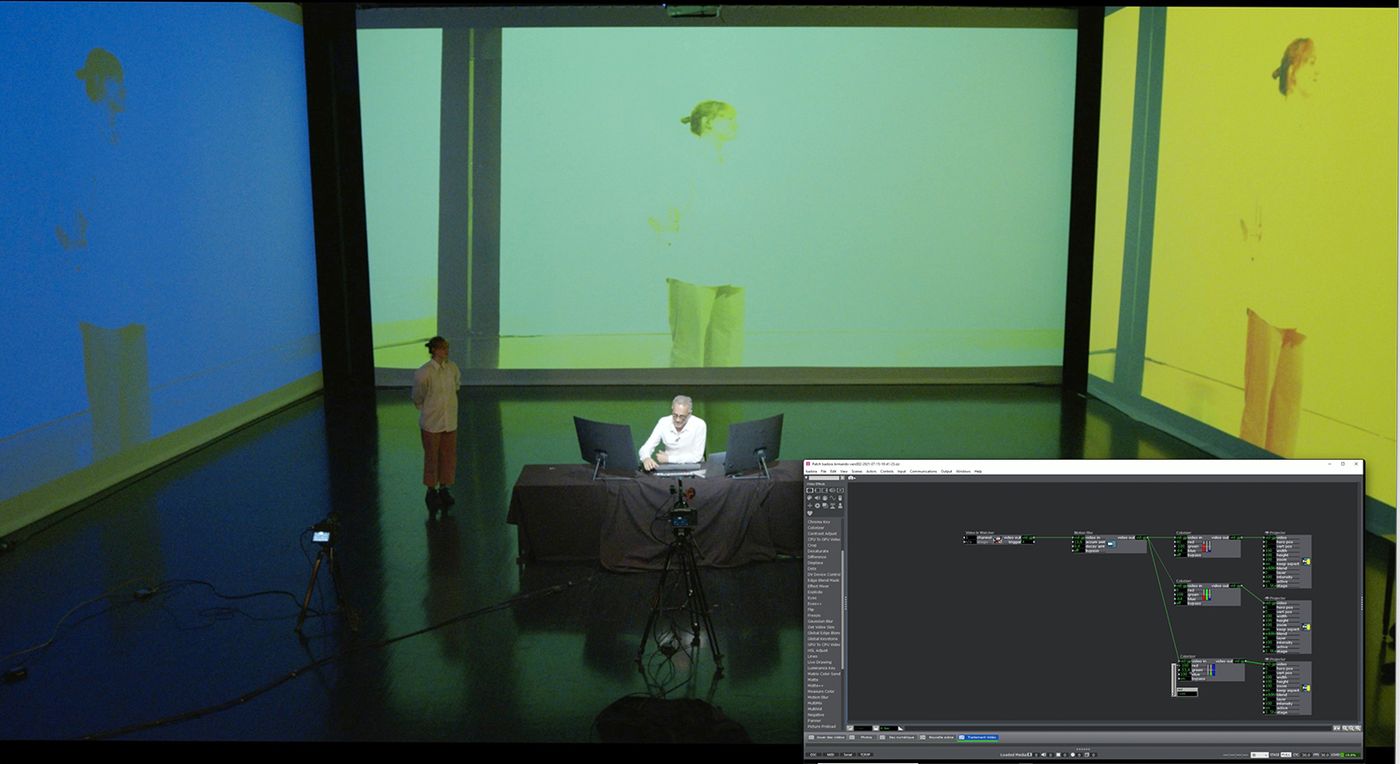The image size is (1400, 764).
Task: Click the camera snapshot icon above the patch editor
Action: (851, 478)
